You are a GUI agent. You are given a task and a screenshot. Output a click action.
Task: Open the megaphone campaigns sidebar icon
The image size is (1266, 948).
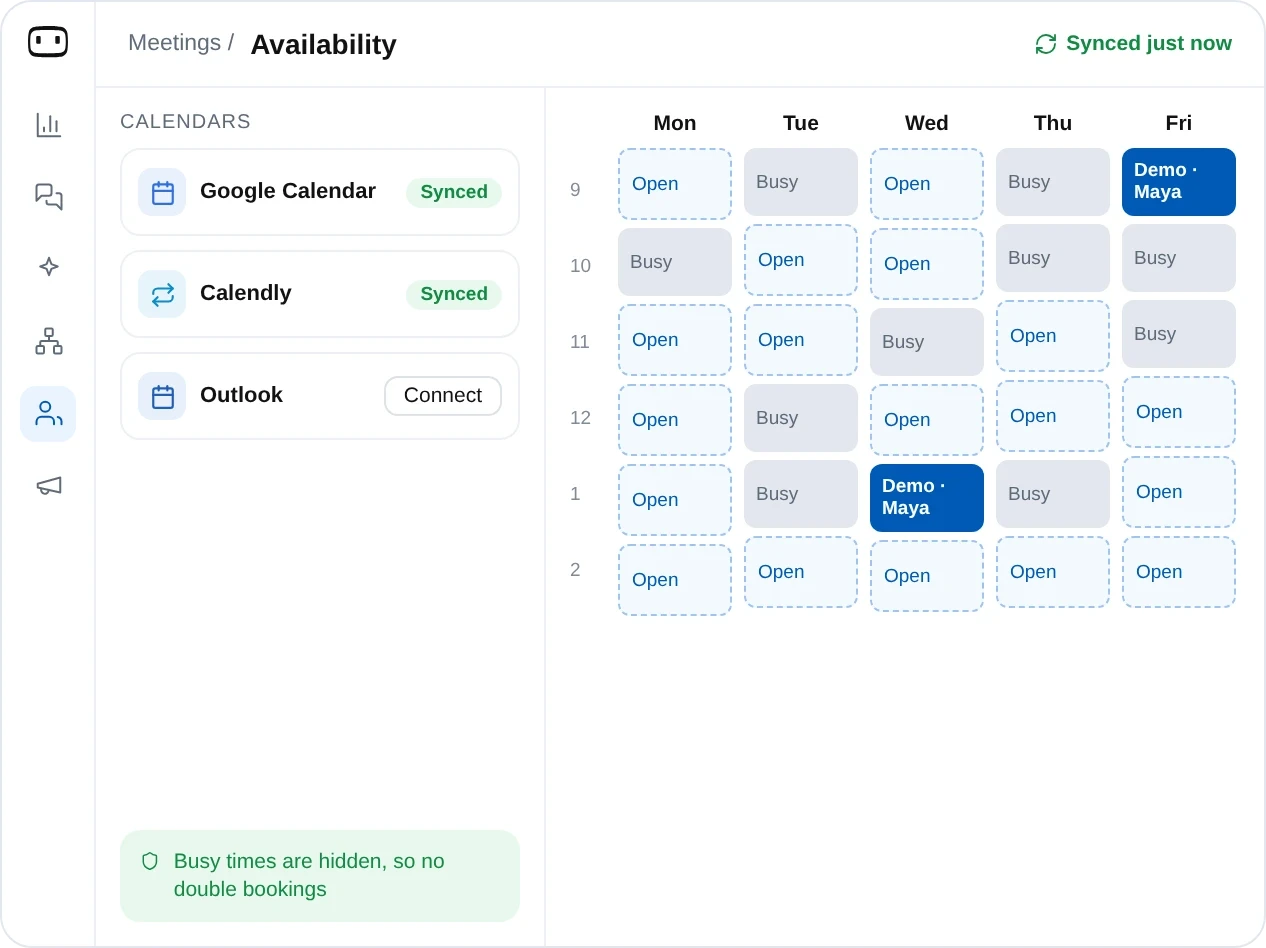pyautogui.click(x=48, y=486)
